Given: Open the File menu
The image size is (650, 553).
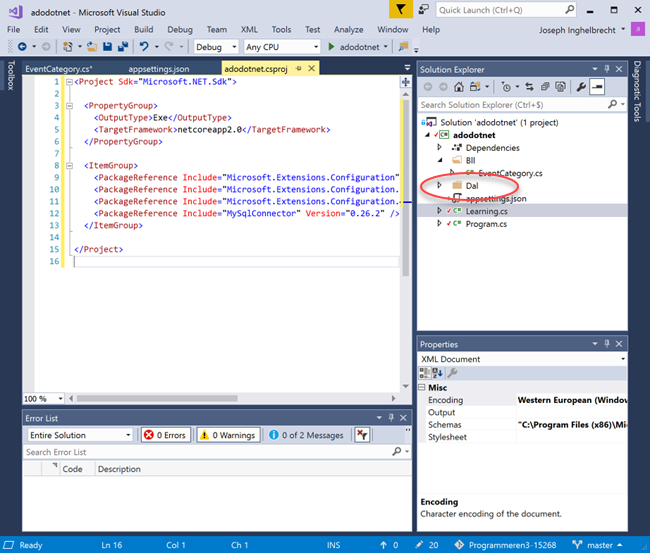Looking at the screenshot, I should tap(13, 29).
